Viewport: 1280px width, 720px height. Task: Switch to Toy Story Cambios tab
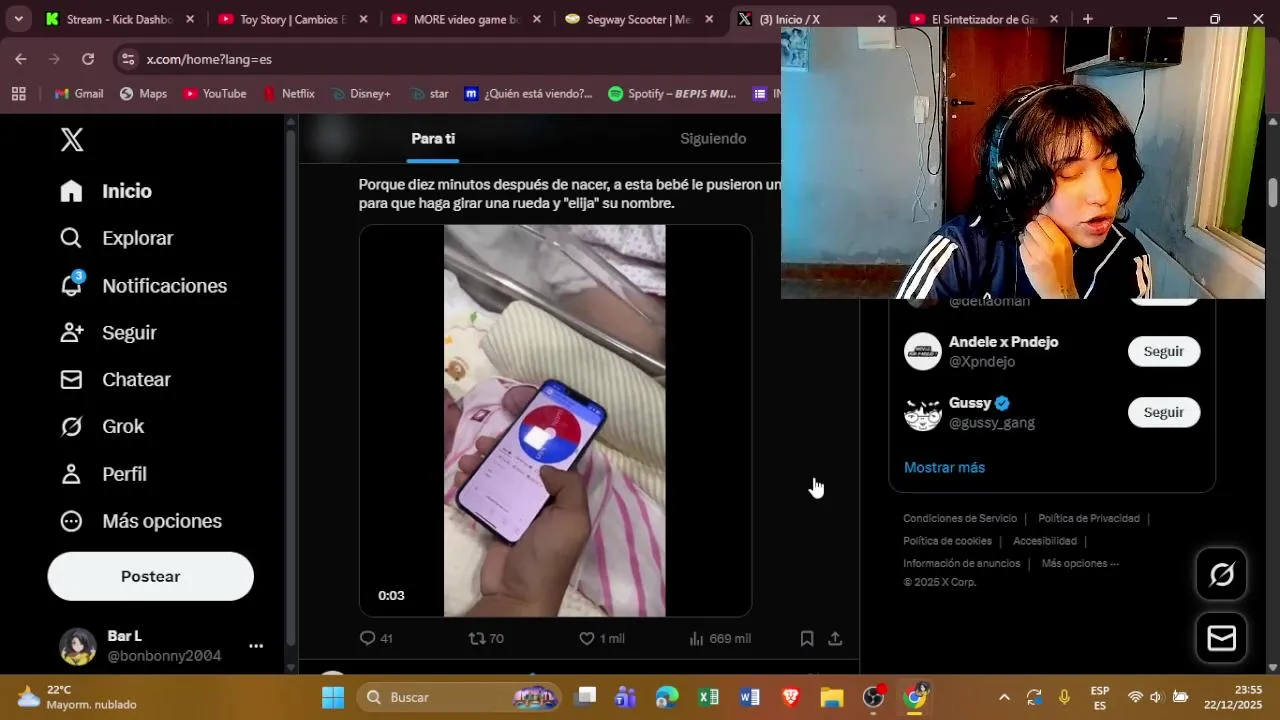pos(294,19)
